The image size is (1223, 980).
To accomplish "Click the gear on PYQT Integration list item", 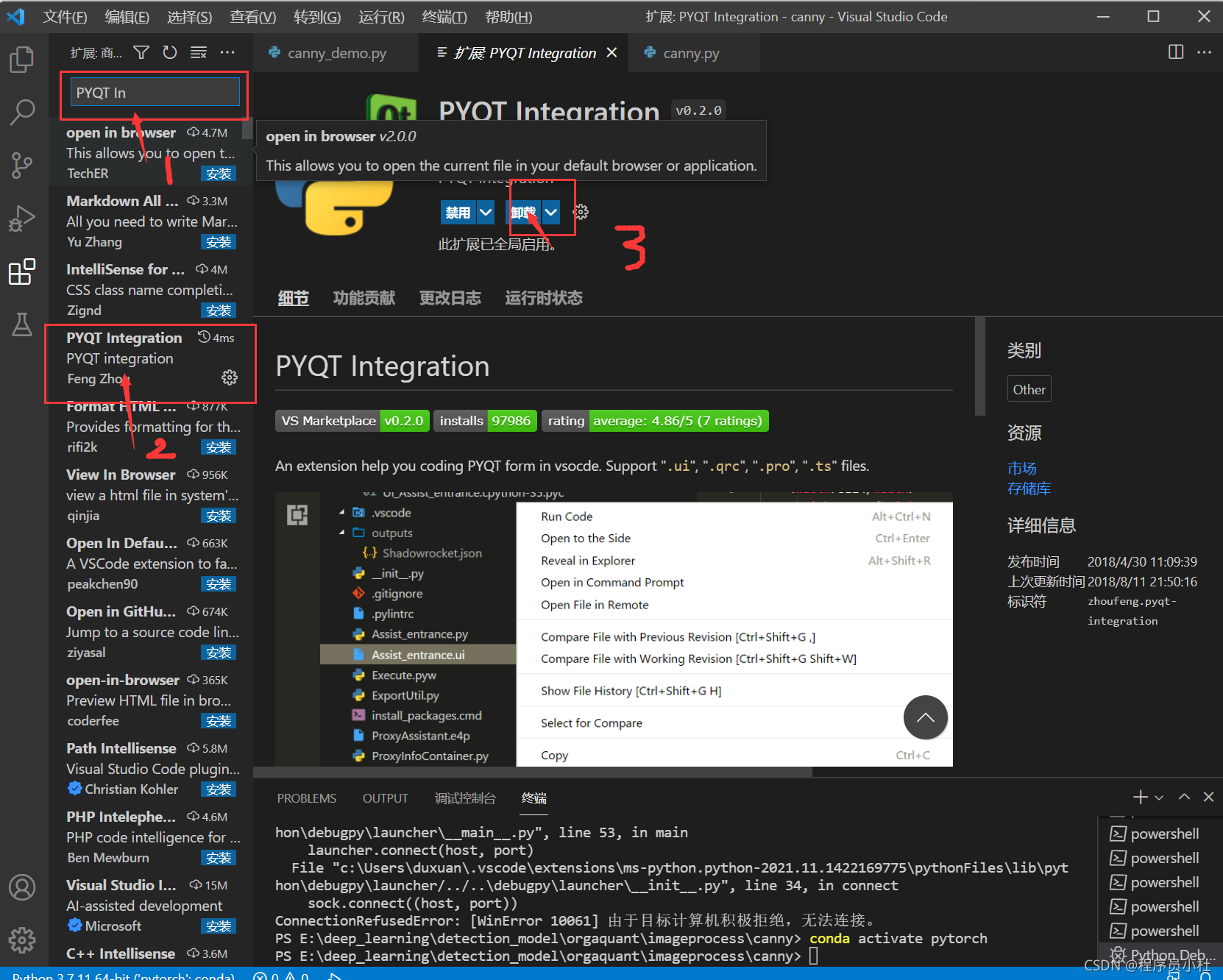I will point(230,377).
